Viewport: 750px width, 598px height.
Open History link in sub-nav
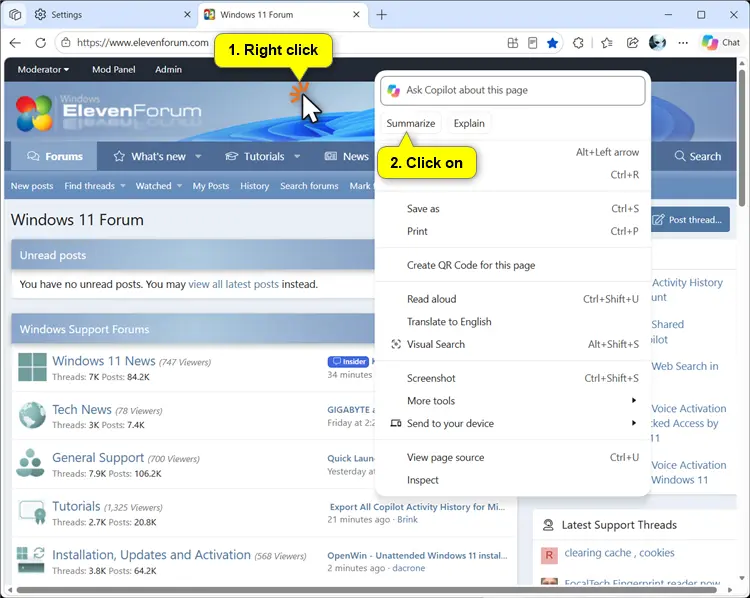254,186
